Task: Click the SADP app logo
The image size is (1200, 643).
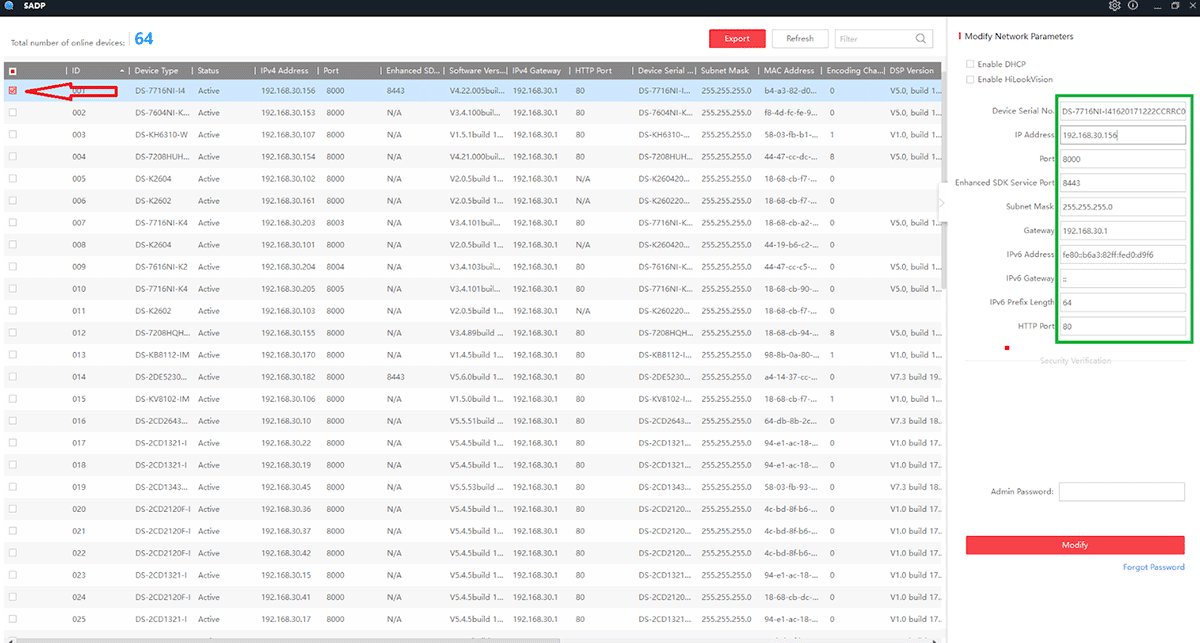Action: click(8, 6)
